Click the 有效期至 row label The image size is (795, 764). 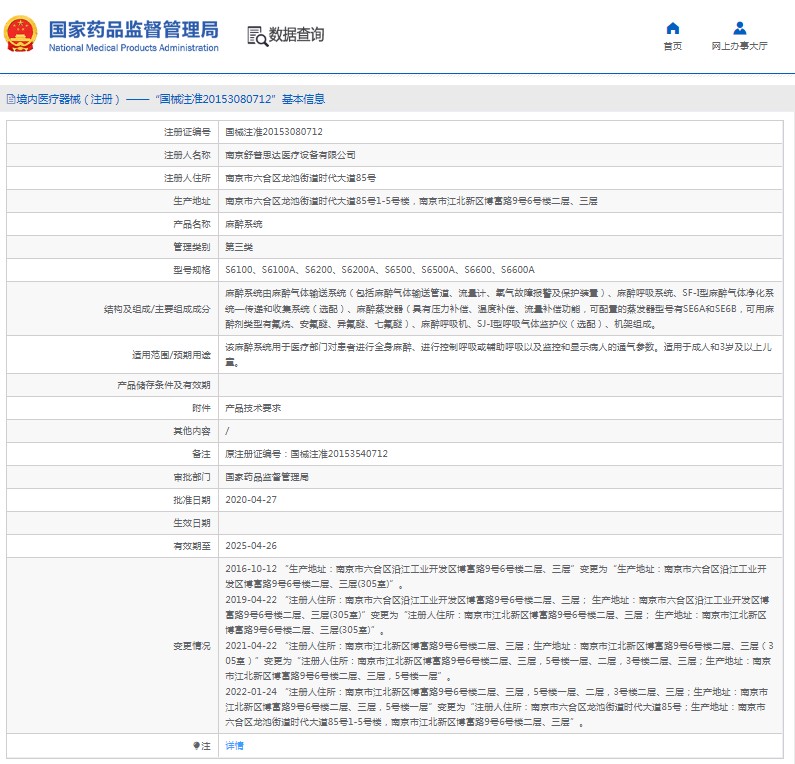pyautogui.click(x=192, y=546)
